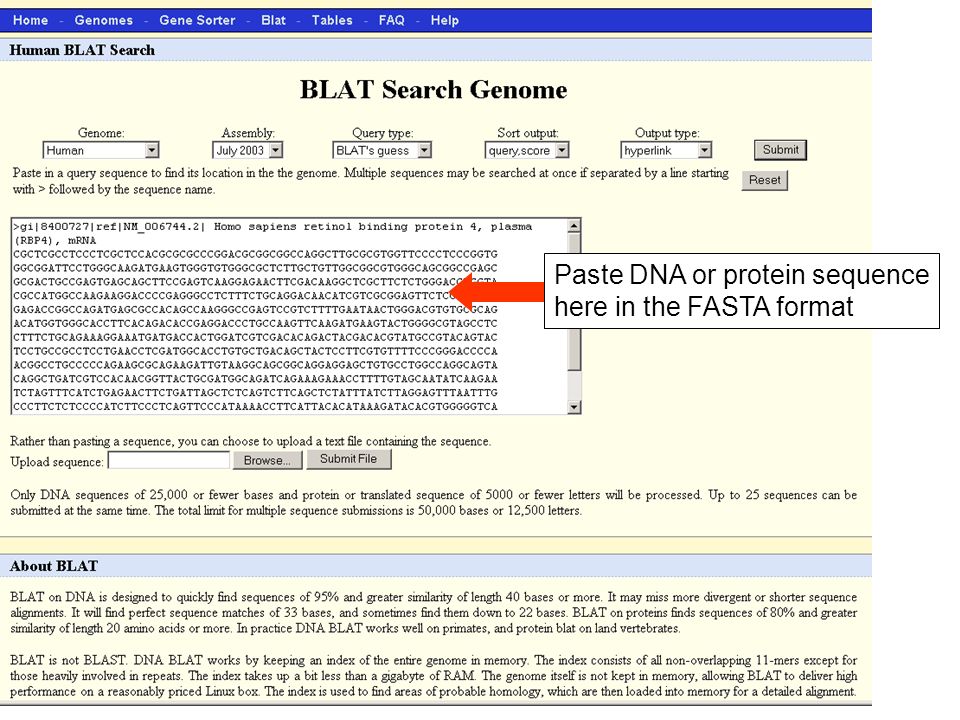The width and height of the screenshot is (960, 720).
Task: Open the Assembly dropdown set to July 2003
Action: pos(247,150)
